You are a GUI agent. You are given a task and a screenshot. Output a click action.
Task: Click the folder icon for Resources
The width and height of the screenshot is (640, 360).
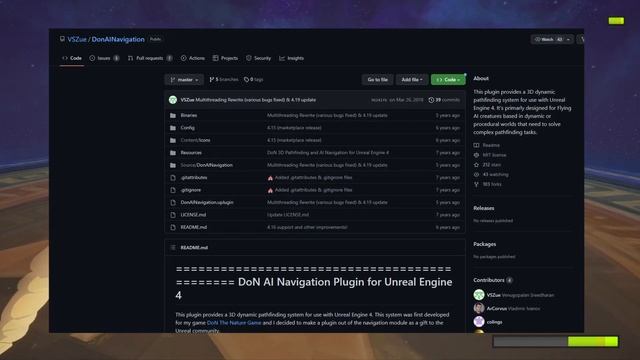173,153
